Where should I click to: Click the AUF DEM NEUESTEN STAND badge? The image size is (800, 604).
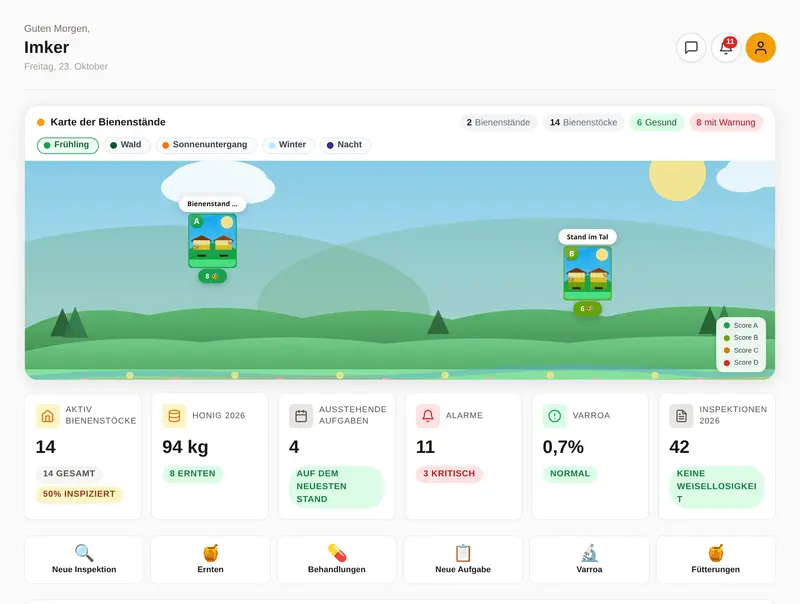[336, 487]
